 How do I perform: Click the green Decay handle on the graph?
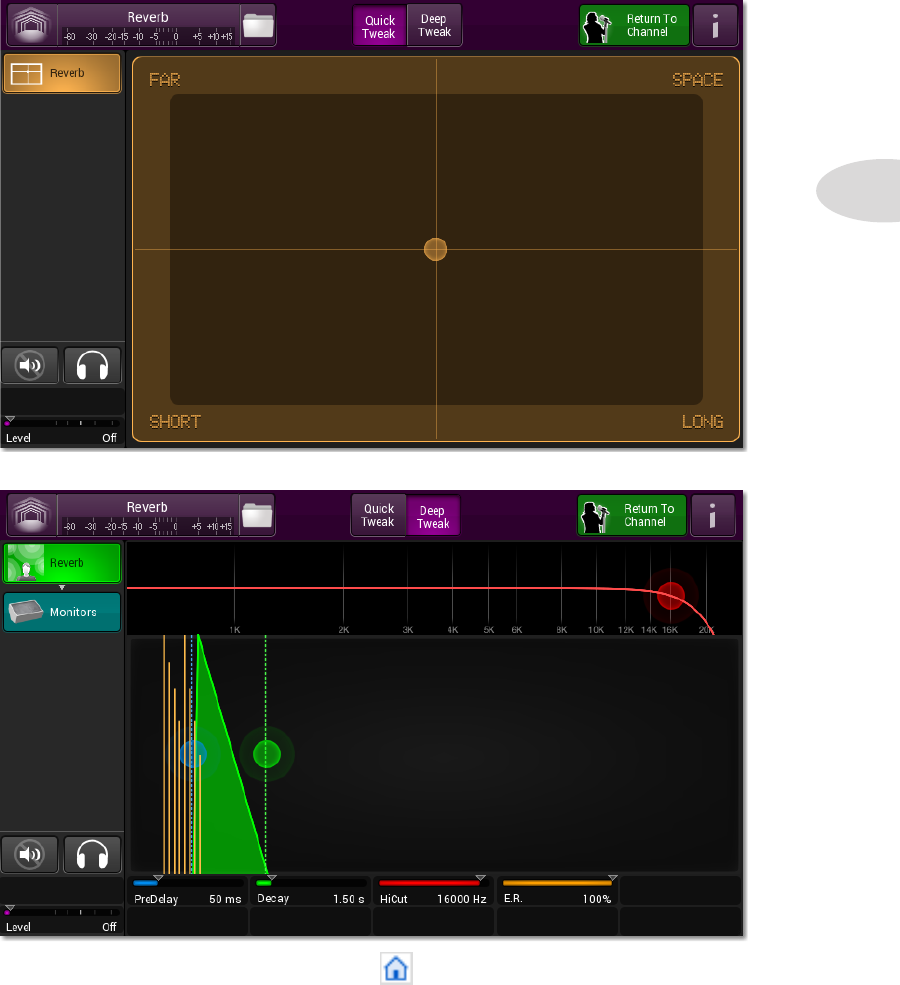click(x=266, y=754)
